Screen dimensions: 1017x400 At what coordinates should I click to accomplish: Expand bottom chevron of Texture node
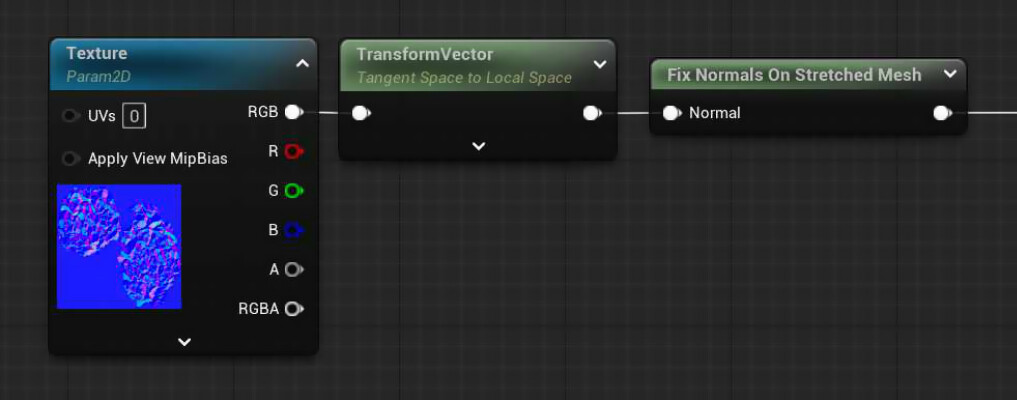coord(184,342)
